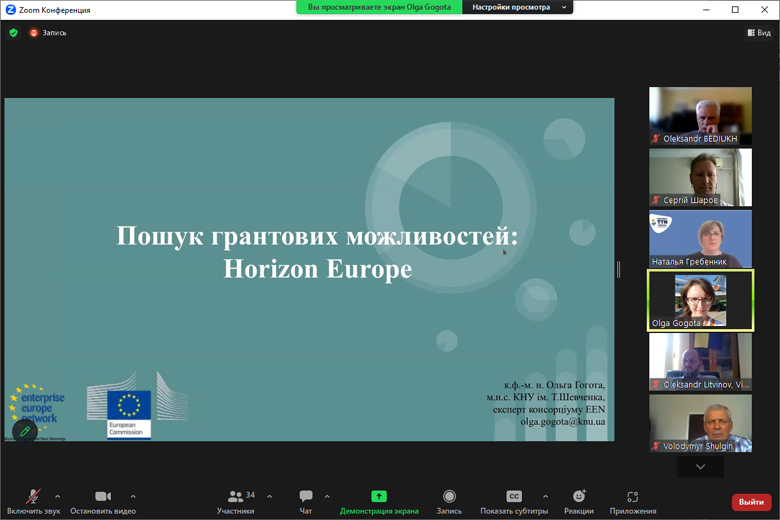
Task: Click the red Запись recording indicator
Action: pos(48,32)
